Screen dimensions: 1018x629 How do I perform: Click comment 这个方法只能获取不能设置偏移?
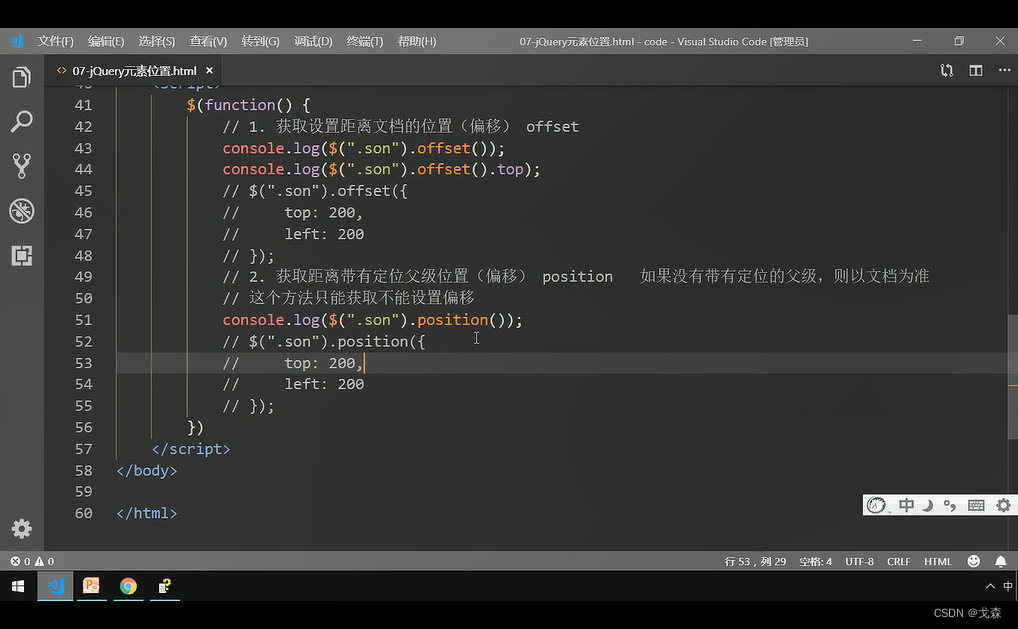click(x=349, y=299)
